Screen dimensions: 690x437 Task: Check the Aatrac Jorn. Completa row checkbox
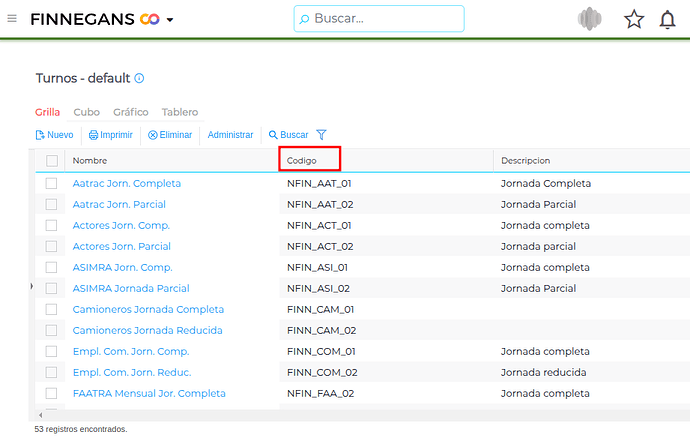tap(51, 183)
